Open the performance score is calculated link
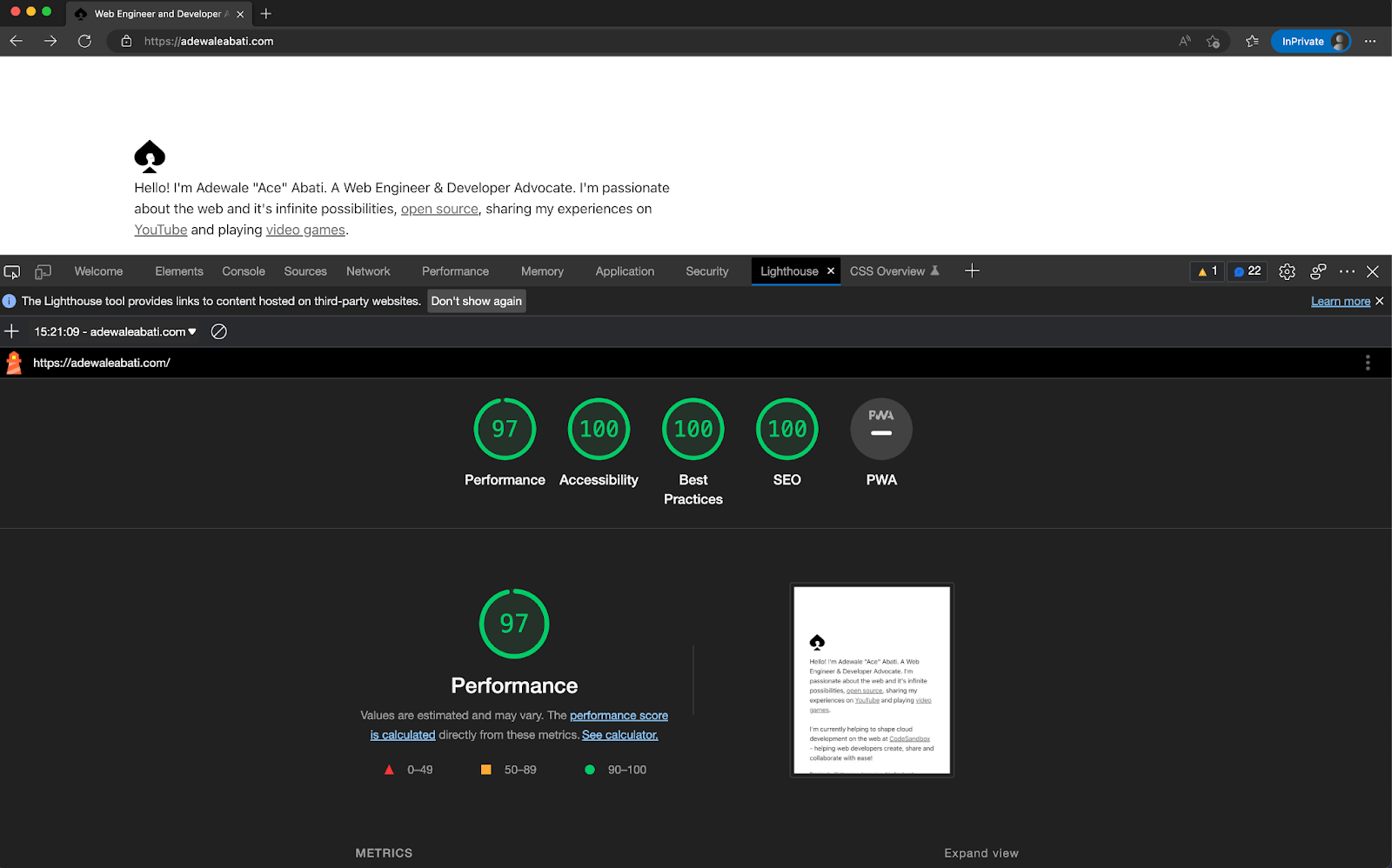1392x868 pixels. (x=519, y=724)
